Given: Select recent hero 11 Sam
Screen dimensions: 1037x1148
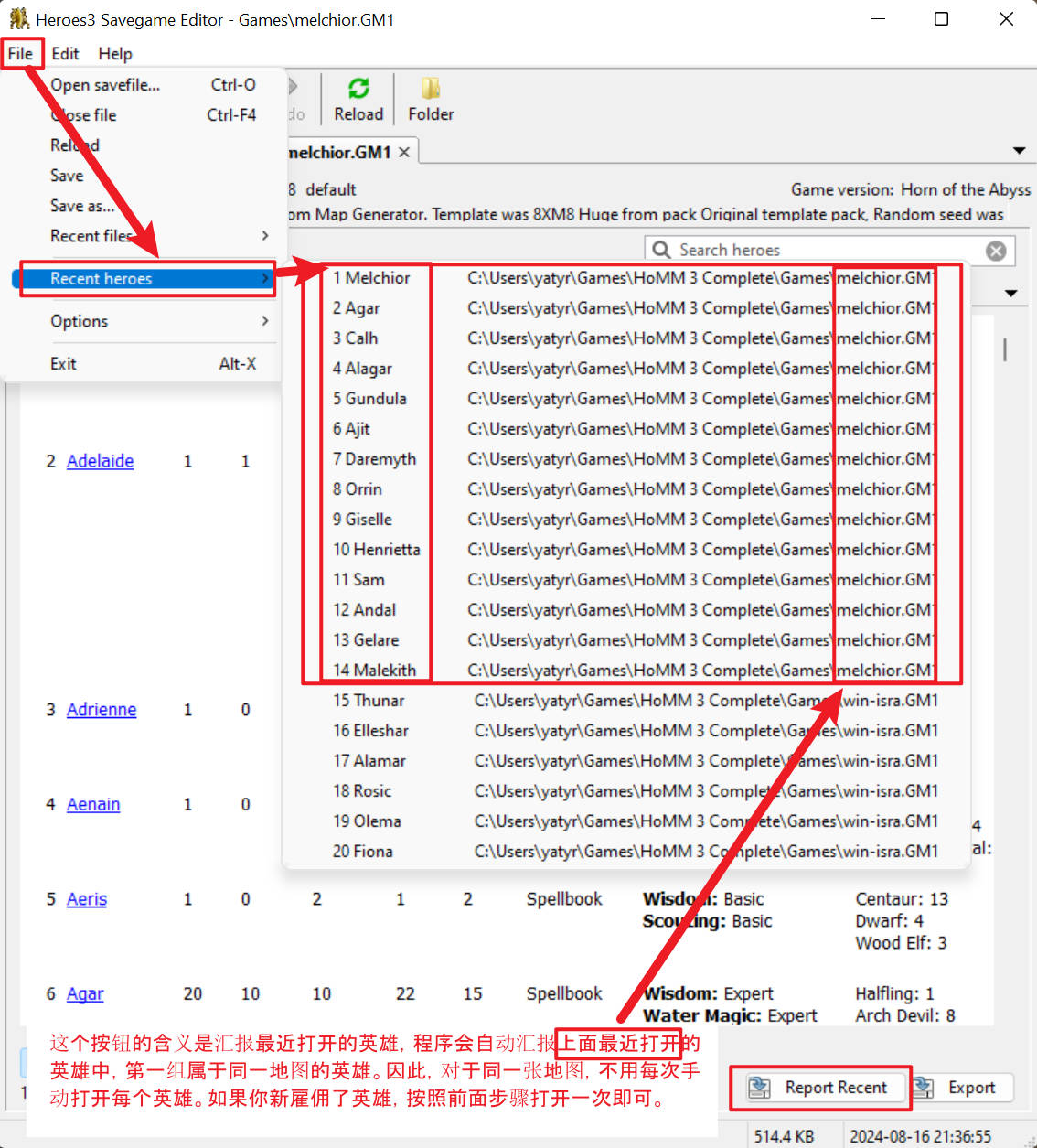Looking at the screenshot, I should tap(625, 580).
